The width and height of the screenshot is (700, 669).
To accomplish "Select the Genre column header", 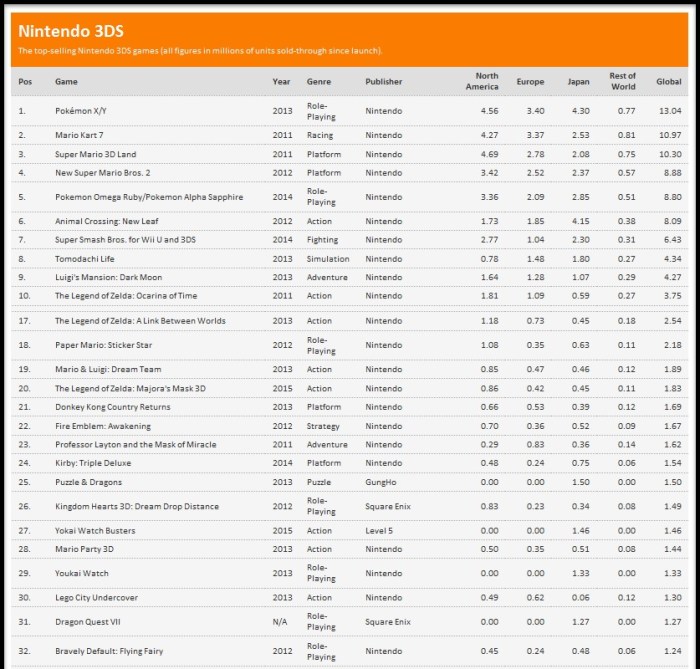I will (x=319, y=82).
